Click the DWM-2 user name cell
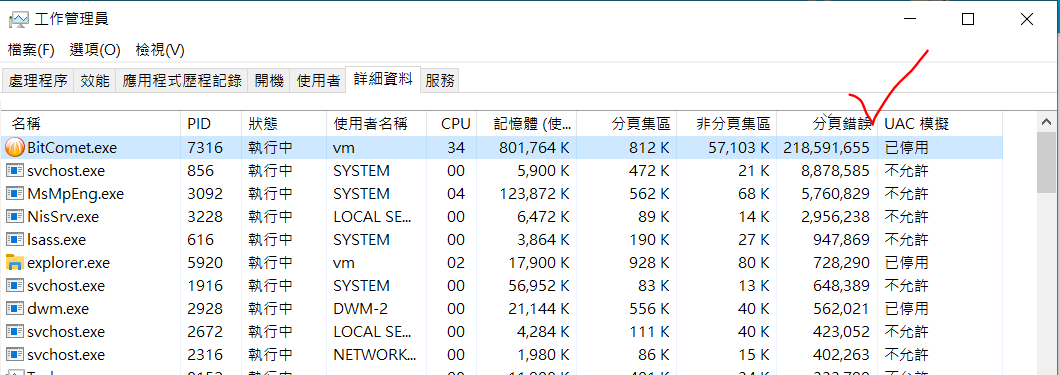Image resolution: width=1060 pixels, height=375 pixels. (361, 308)
